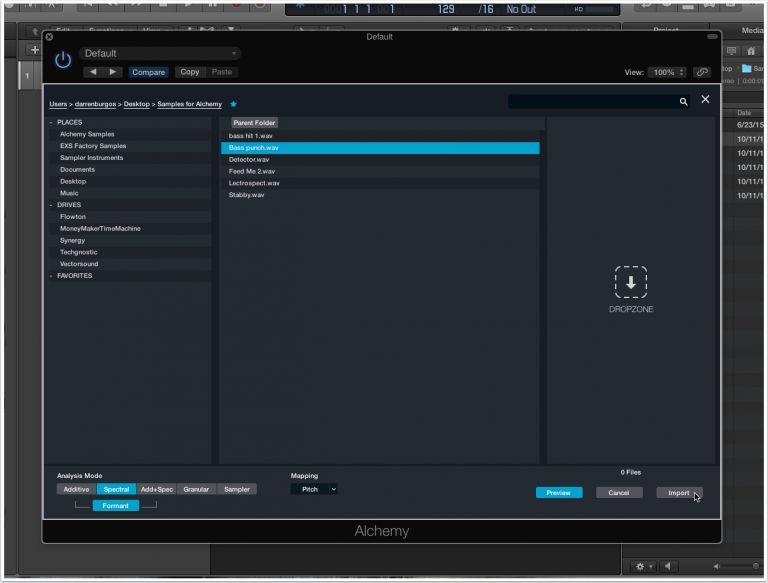Open the View 100% size stepper
Screen dimensions: 768x583
pyautogui.click(x=667, y=72)
